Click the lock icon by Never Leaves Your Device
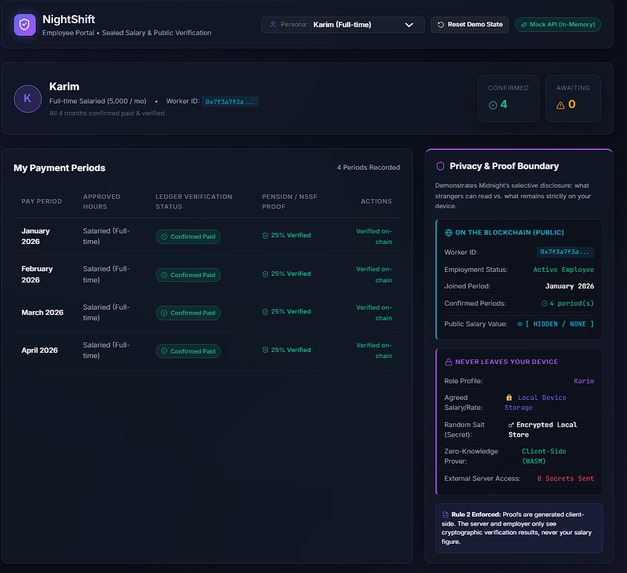This screenshot has width=627, height=573. (448, 362)
